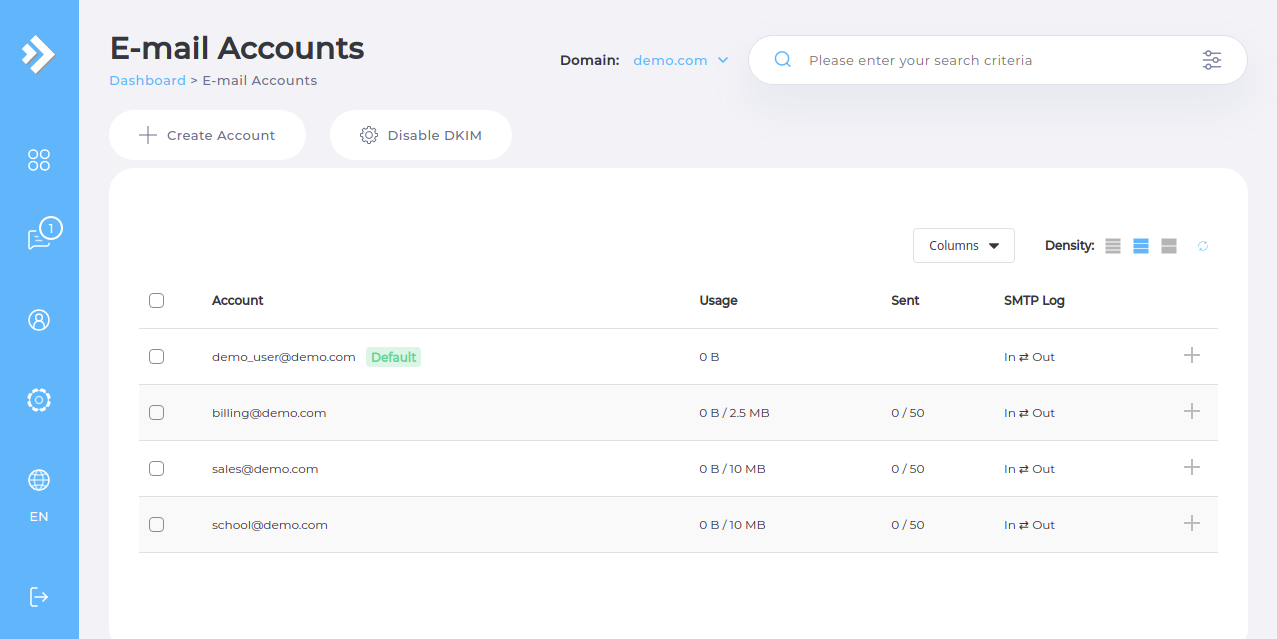Open SMTP Log In/Out for billing@demo.com
The image size is (1277, 639).
(1029, 413)
